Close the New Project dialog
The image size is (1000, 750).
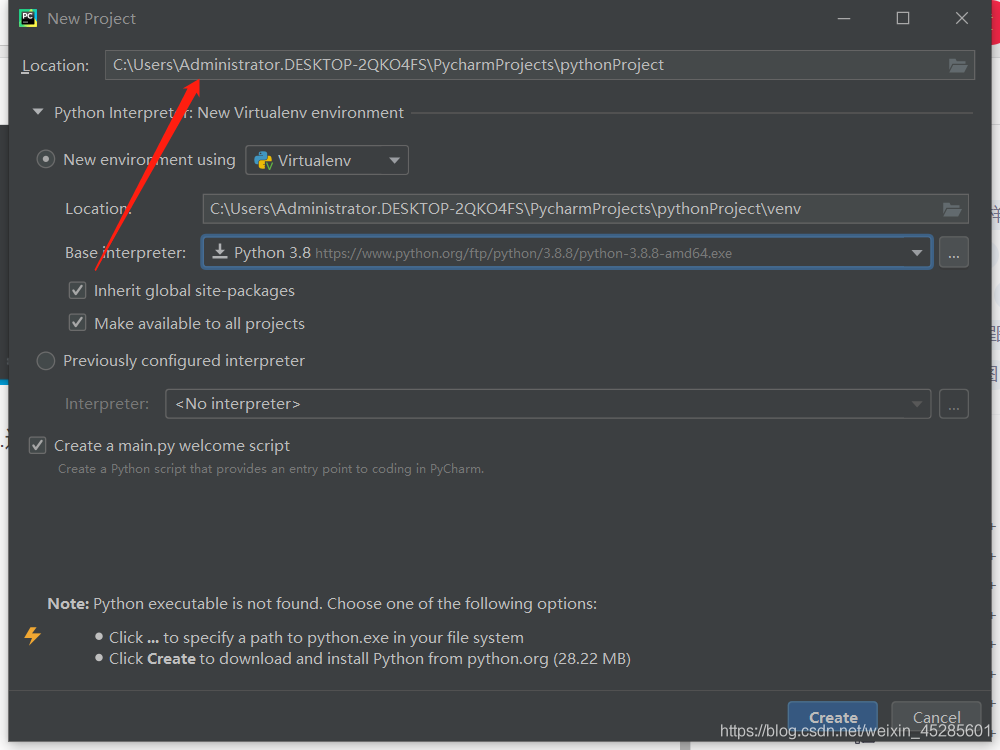tap(962, 18)
